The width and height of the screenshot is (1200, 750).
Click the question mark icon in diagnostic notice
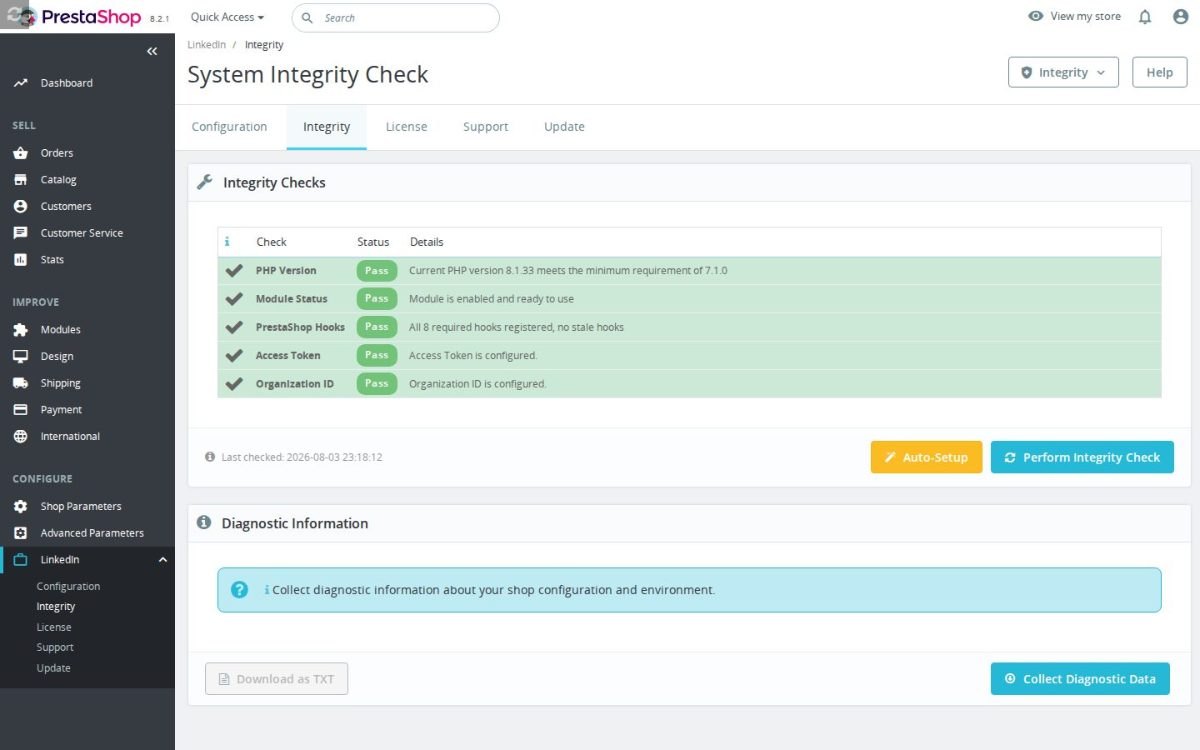[x=239, y=590]
